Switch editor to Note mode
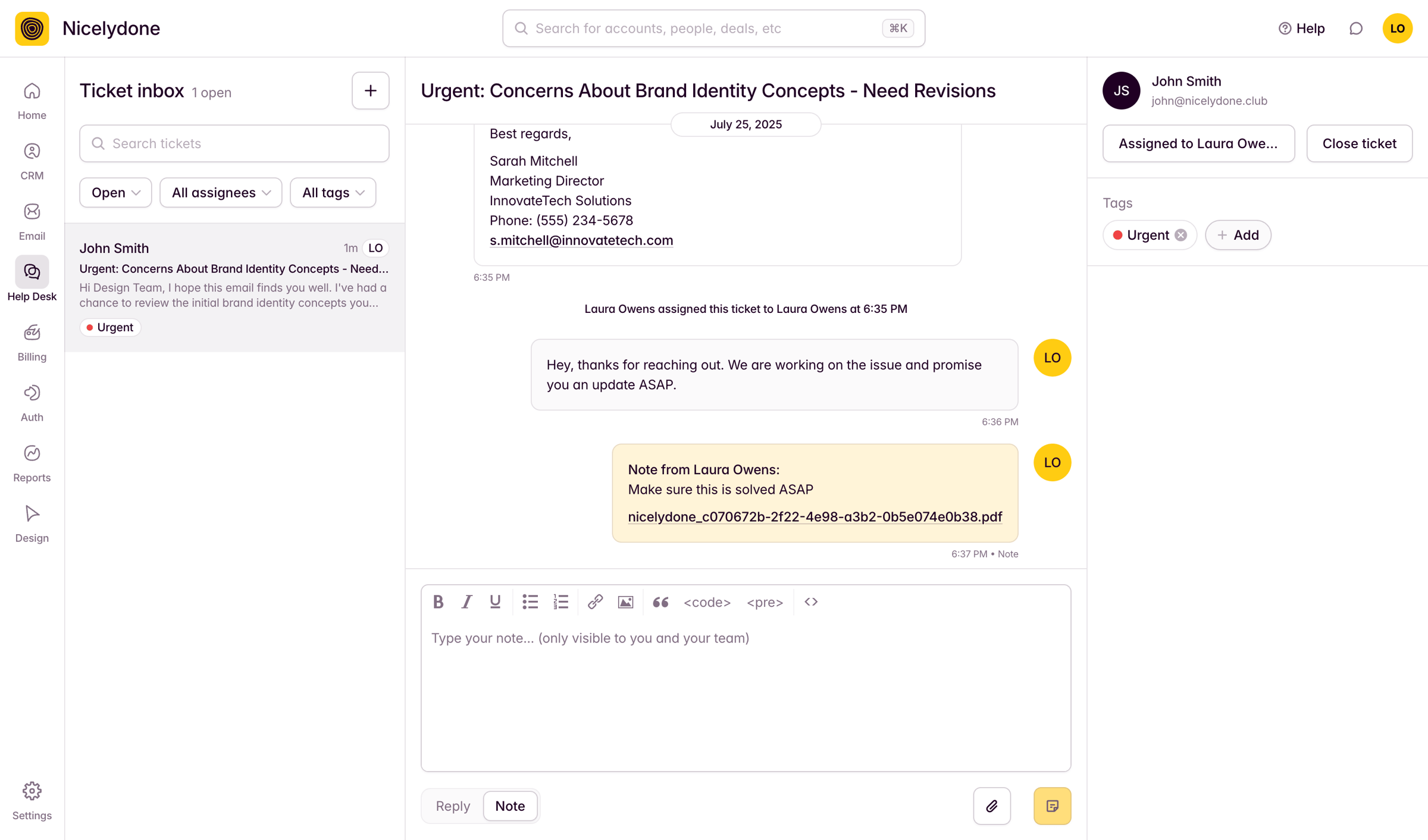 [x=510, y=806]
